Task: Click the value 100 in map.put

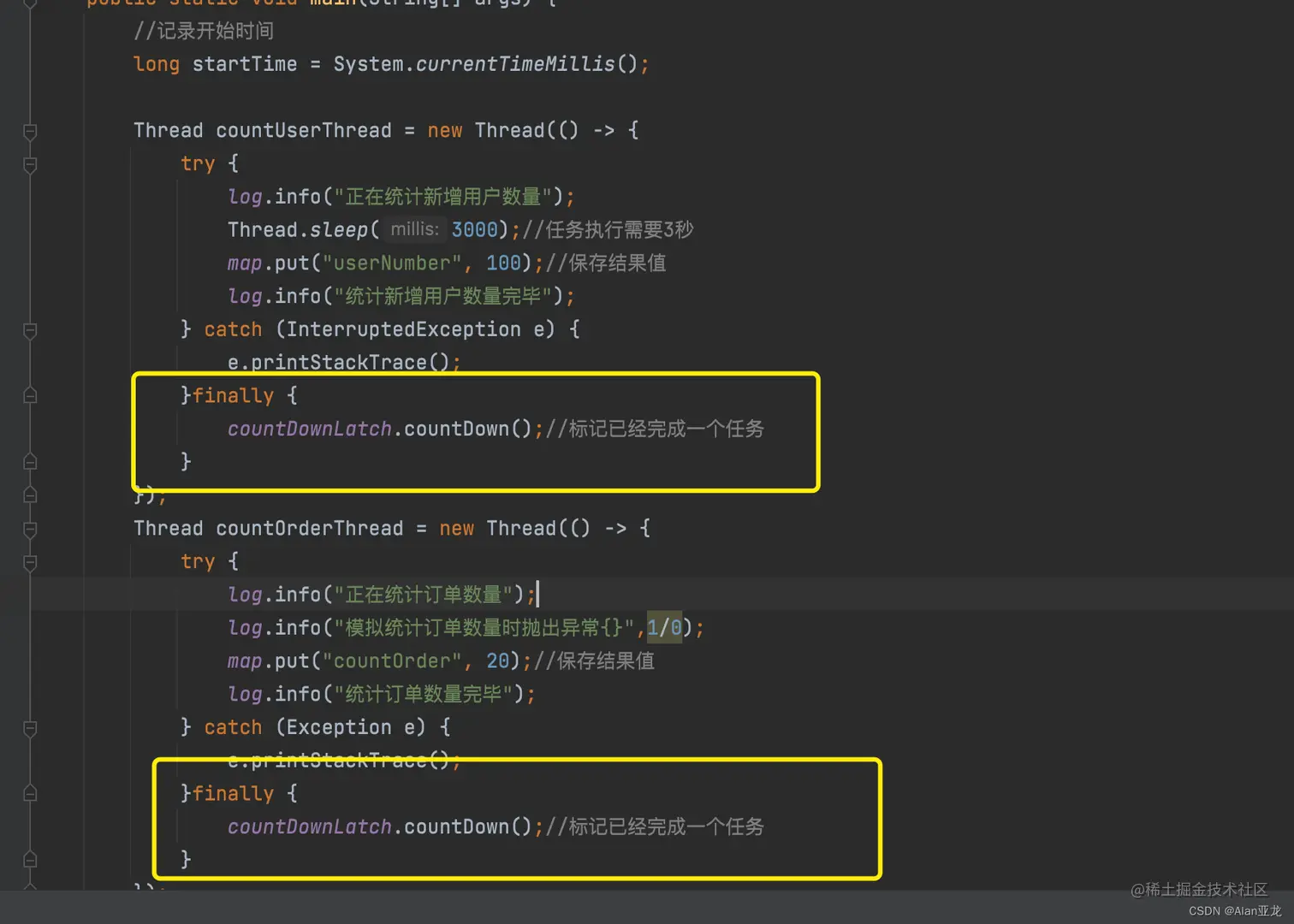Action: (x=503, y=263)
